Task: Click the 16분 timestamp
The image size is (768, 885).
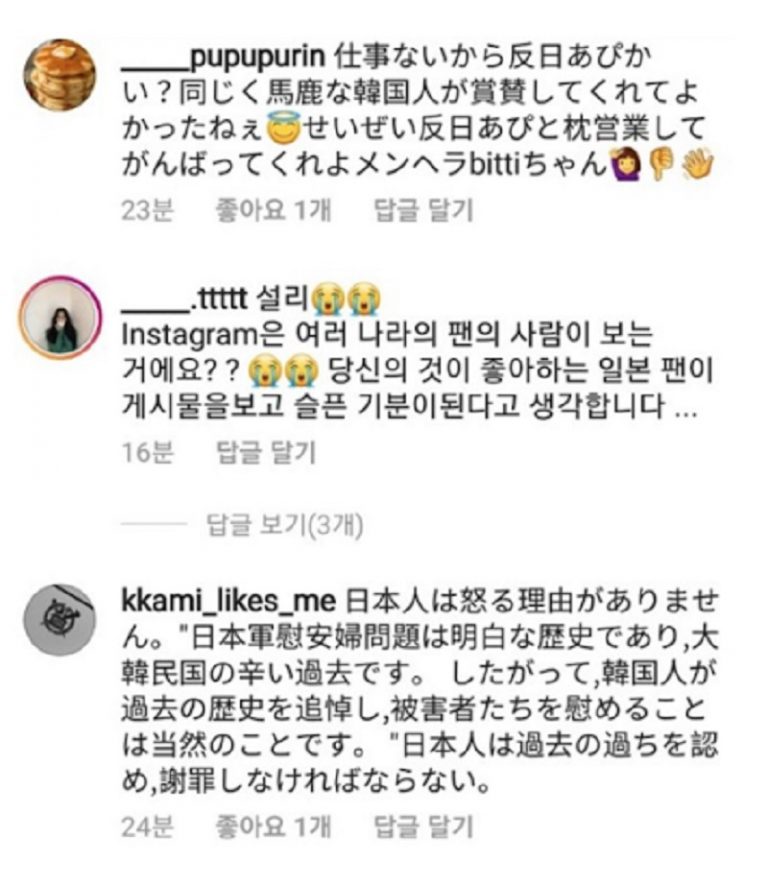Action: 147,453
